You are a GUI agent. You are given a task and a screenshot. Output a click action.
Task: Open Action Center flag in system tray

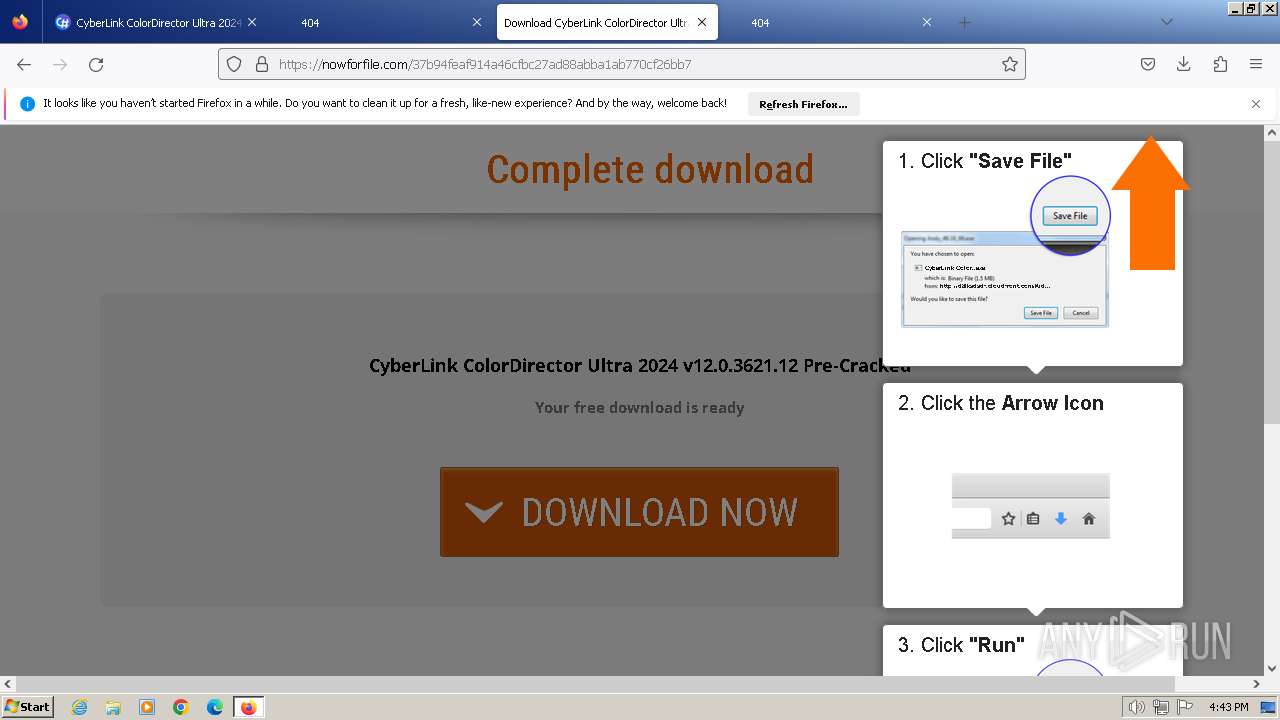pos(1185,707)
